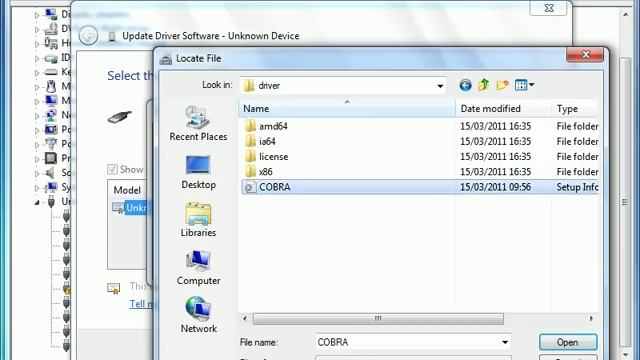Sort files by Name column header
This screenshot has width=640, height=360.
[x=347, y=109]
